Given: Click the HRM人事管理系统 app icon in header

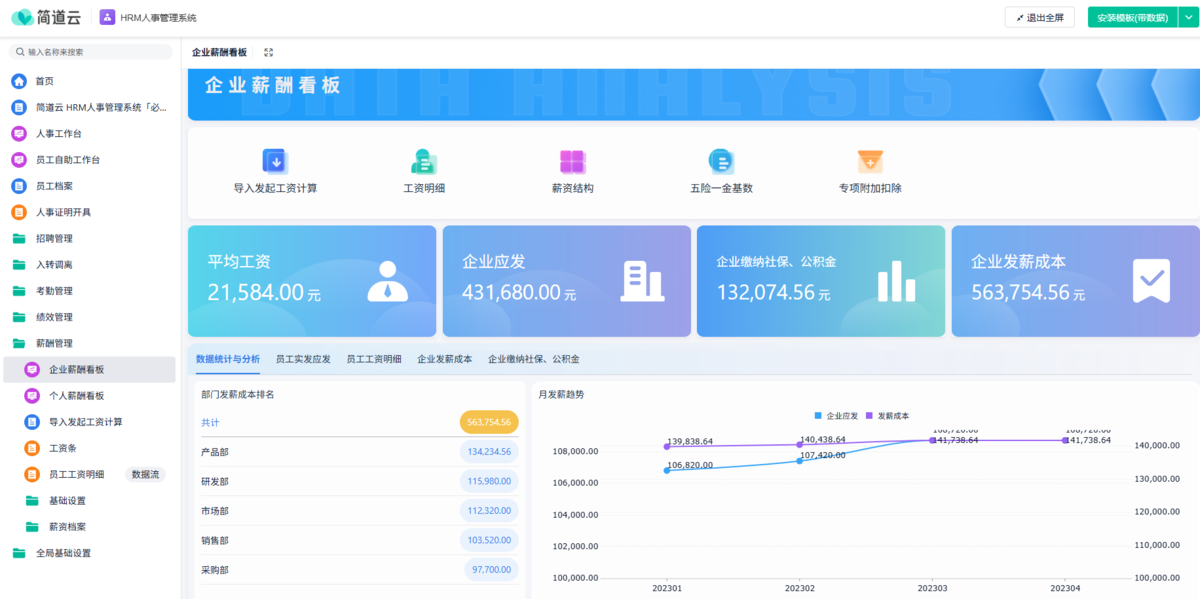Looking at the screenshot, I should point(107,17).
